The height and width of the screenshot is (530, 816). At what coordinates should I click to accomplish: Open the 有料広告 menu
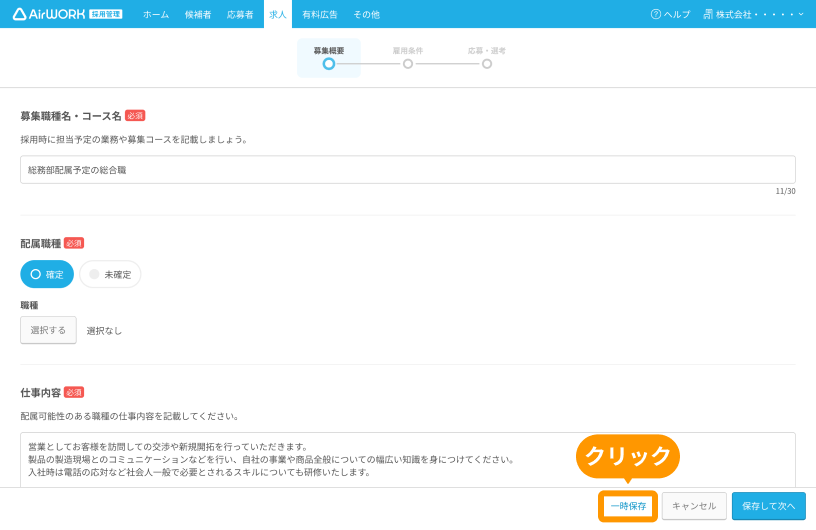tap(320, 15)
